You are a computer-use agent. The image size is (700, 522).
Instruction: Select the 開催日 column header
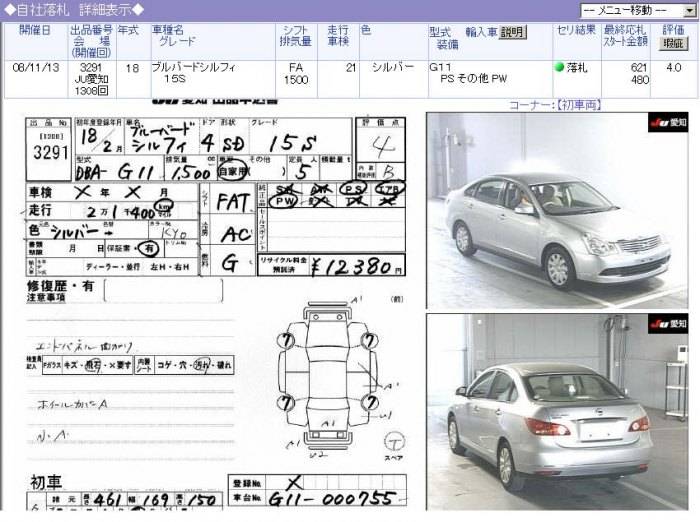pos(35,30)
